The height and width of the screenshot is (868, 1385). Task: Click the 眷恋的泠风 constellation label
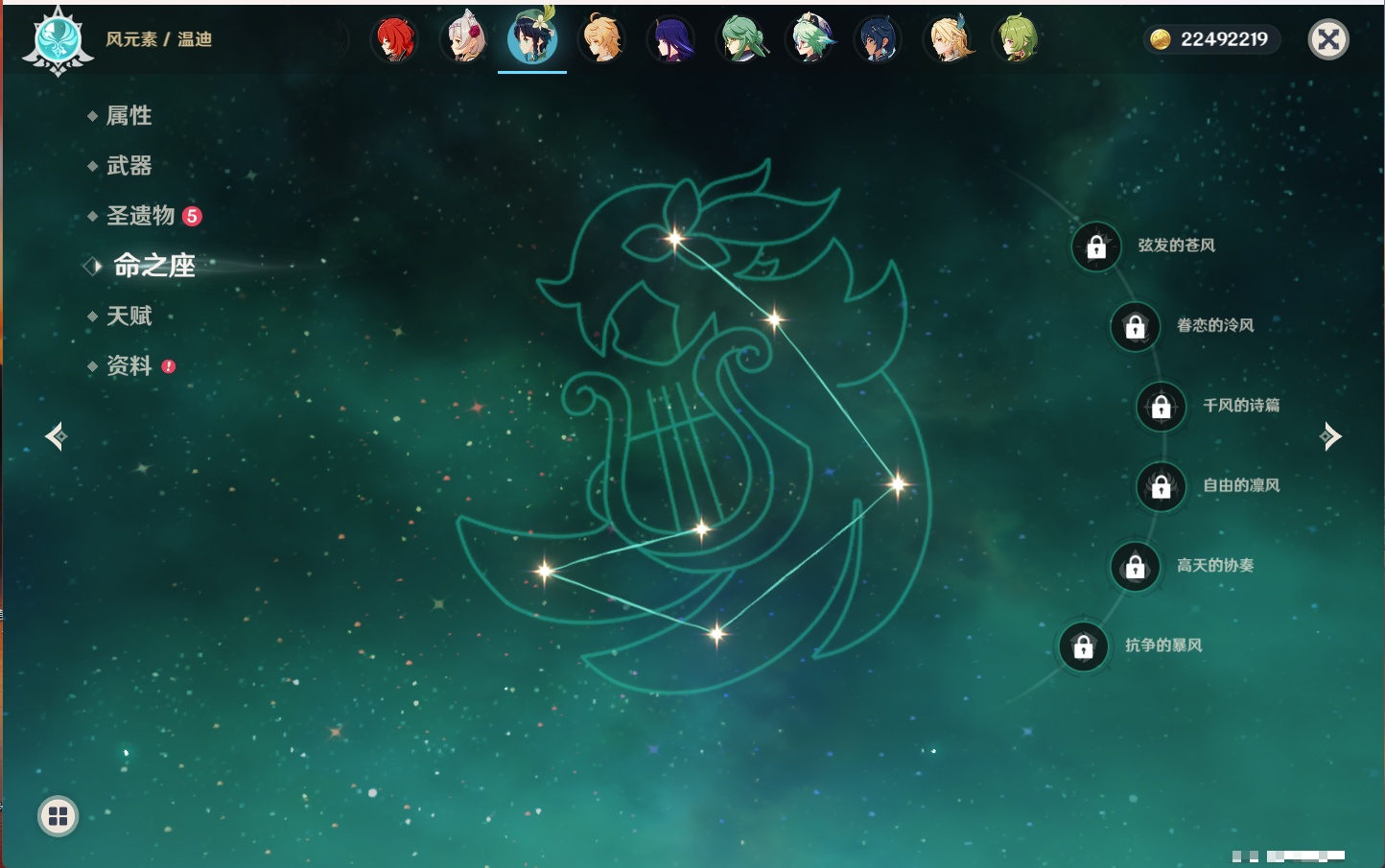point(1215,325)
